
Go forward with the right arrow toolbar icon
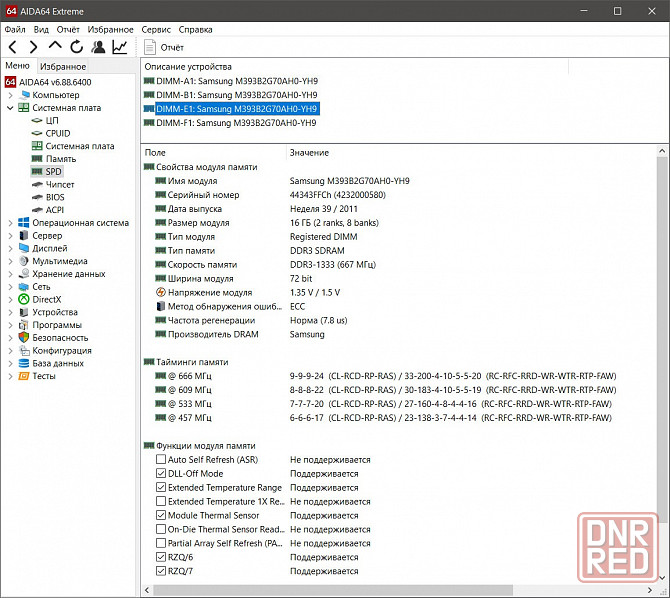coord(33,47)
